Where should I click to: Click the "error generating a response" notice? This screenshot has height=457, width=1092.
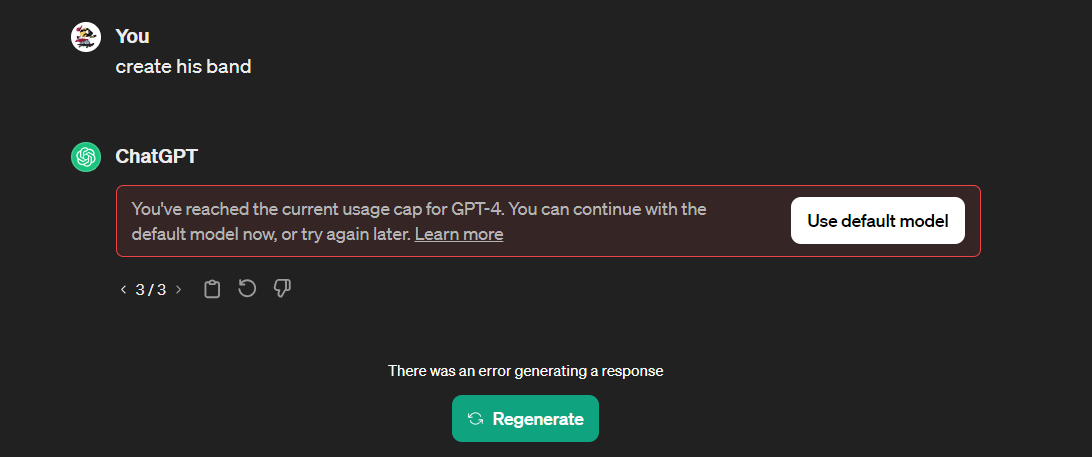525,371
